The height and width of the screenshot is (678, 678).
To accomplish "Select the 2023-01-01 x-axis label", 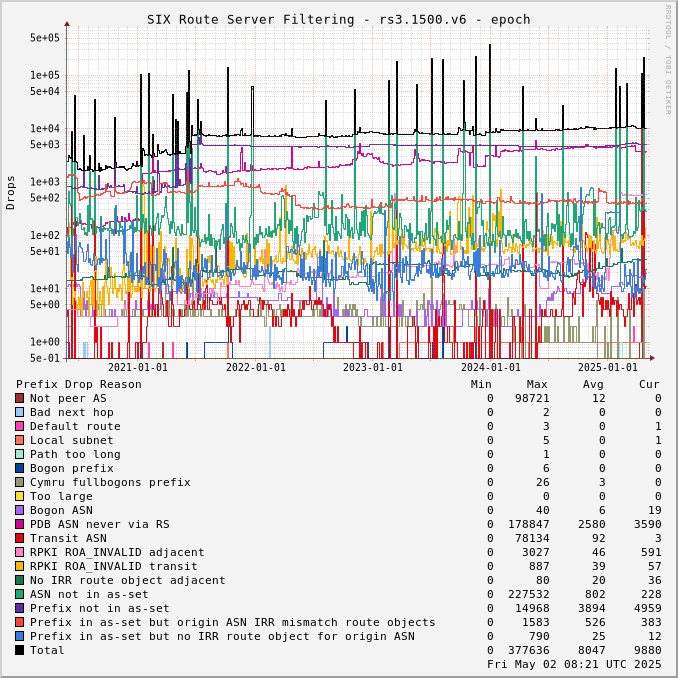I will [x=373, y=368].
